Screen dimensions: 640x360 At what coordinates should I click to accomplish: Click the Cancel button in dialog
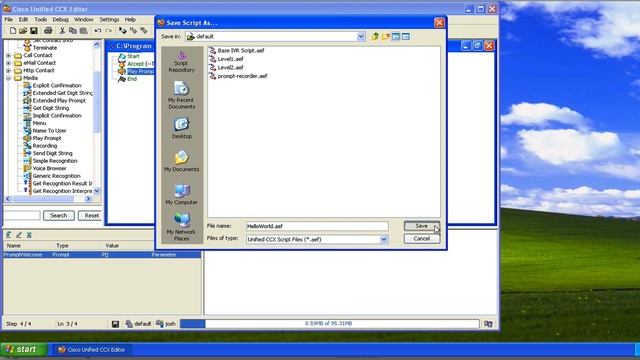coord(422,239)
